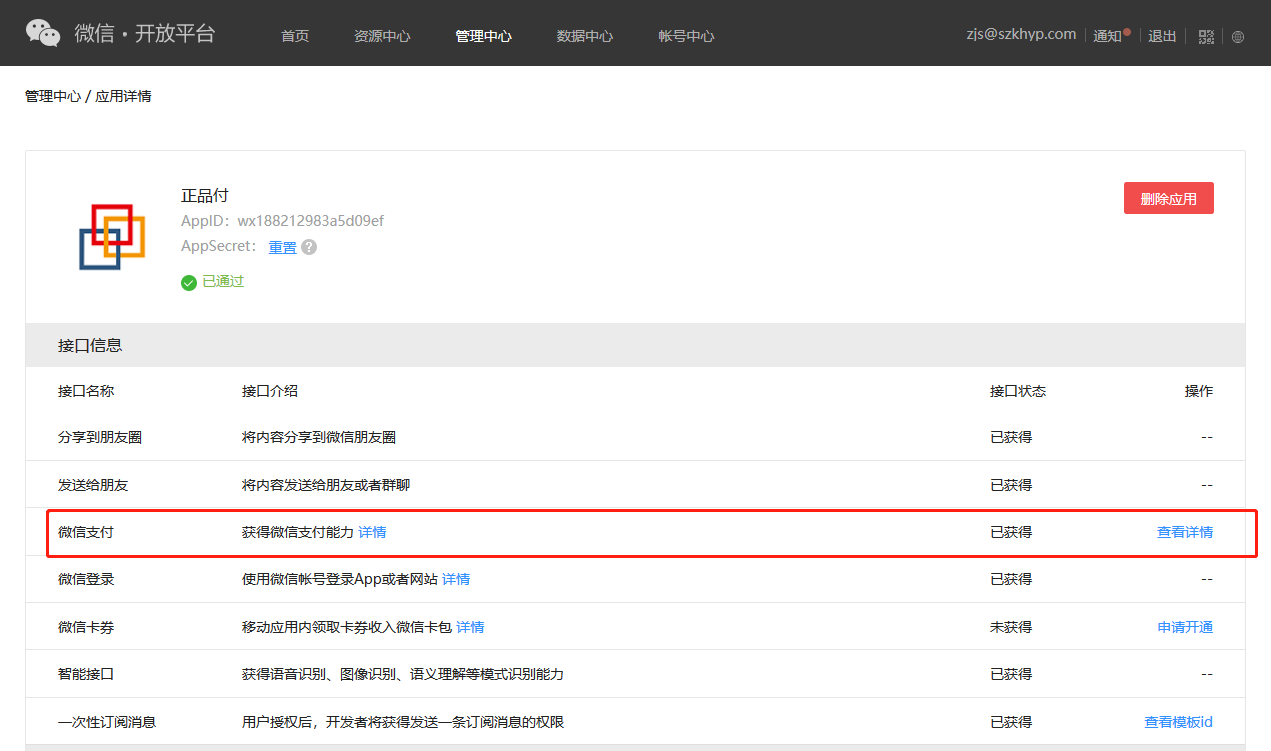The image size is (1271, 751).
Task: Open 详情 link in 微信支付 description
Action: click(x=372, y=532)
